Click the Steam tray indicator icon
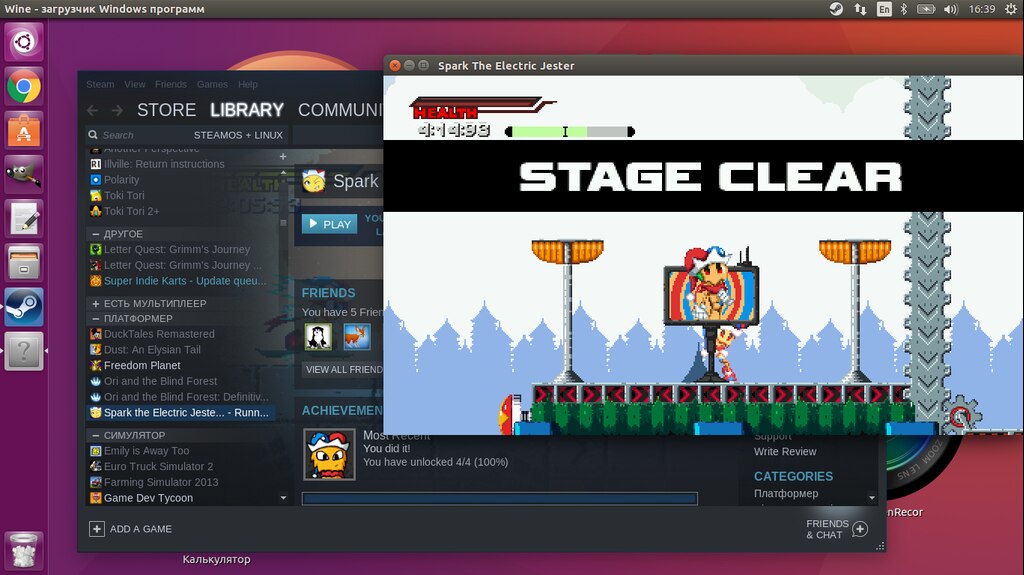Image resolution: width=1024 pixels, height=575 pixels. 836,9
